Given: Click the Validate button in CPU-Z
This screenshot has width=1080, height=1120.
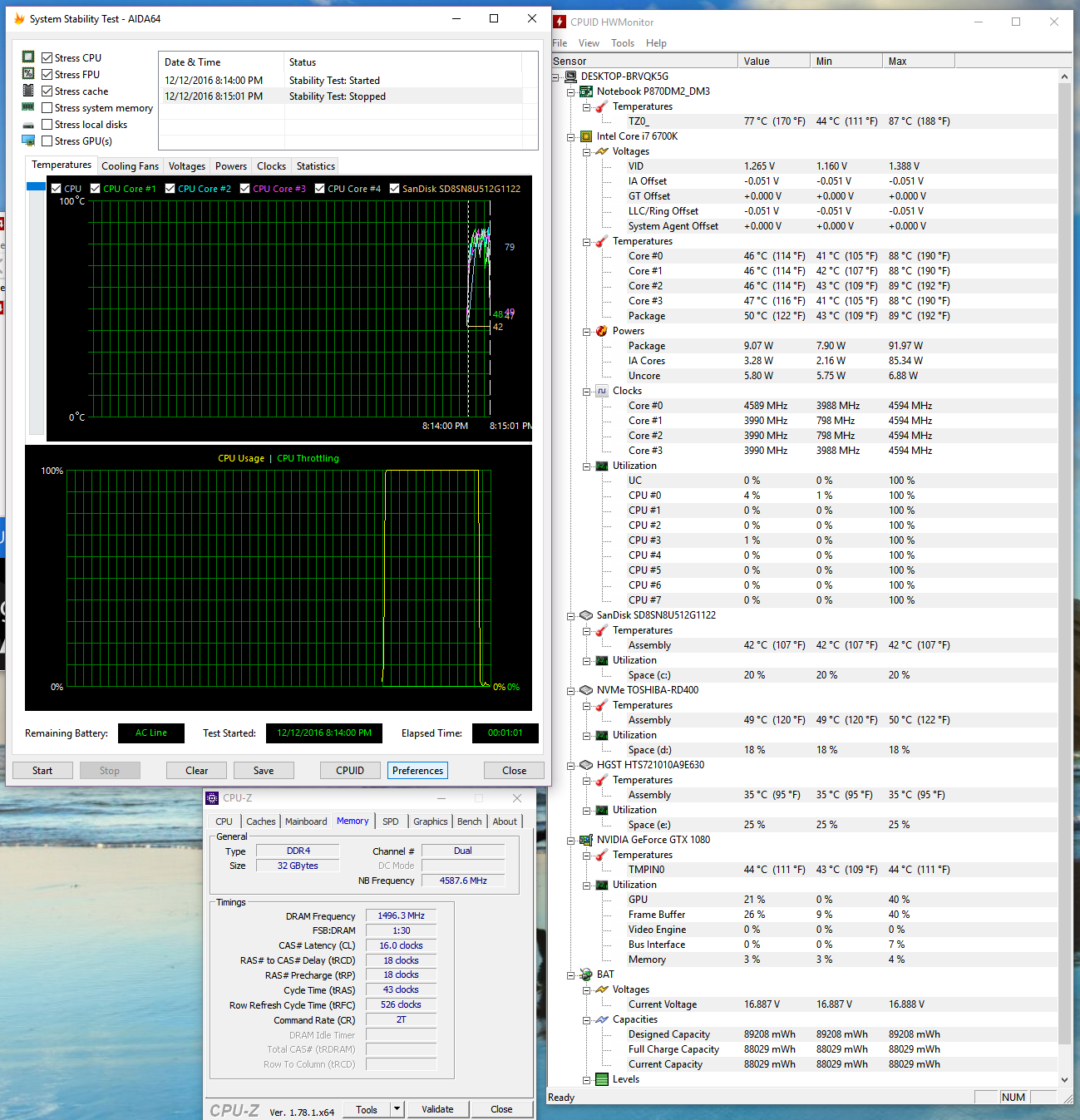Looking at the screenshot, I should click(437, 1109).
